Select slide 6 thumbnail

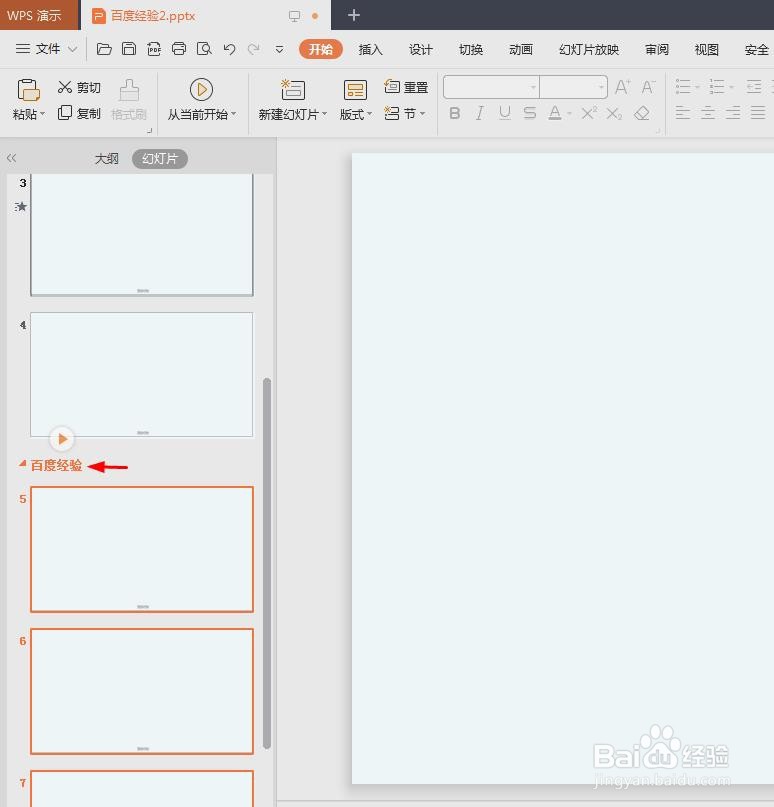(x=142, y=691)
